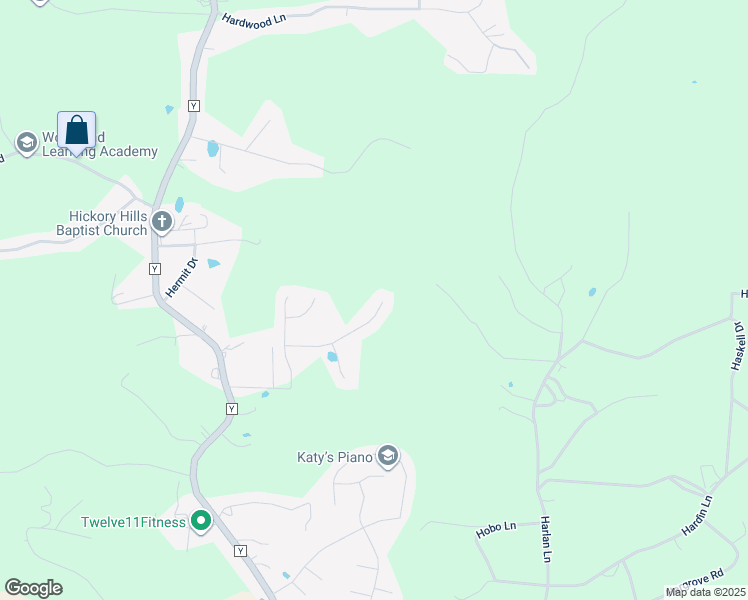Screen dimensions: 748x600
Task: Select the Hardin Ln road label
Action: (697, 516)
